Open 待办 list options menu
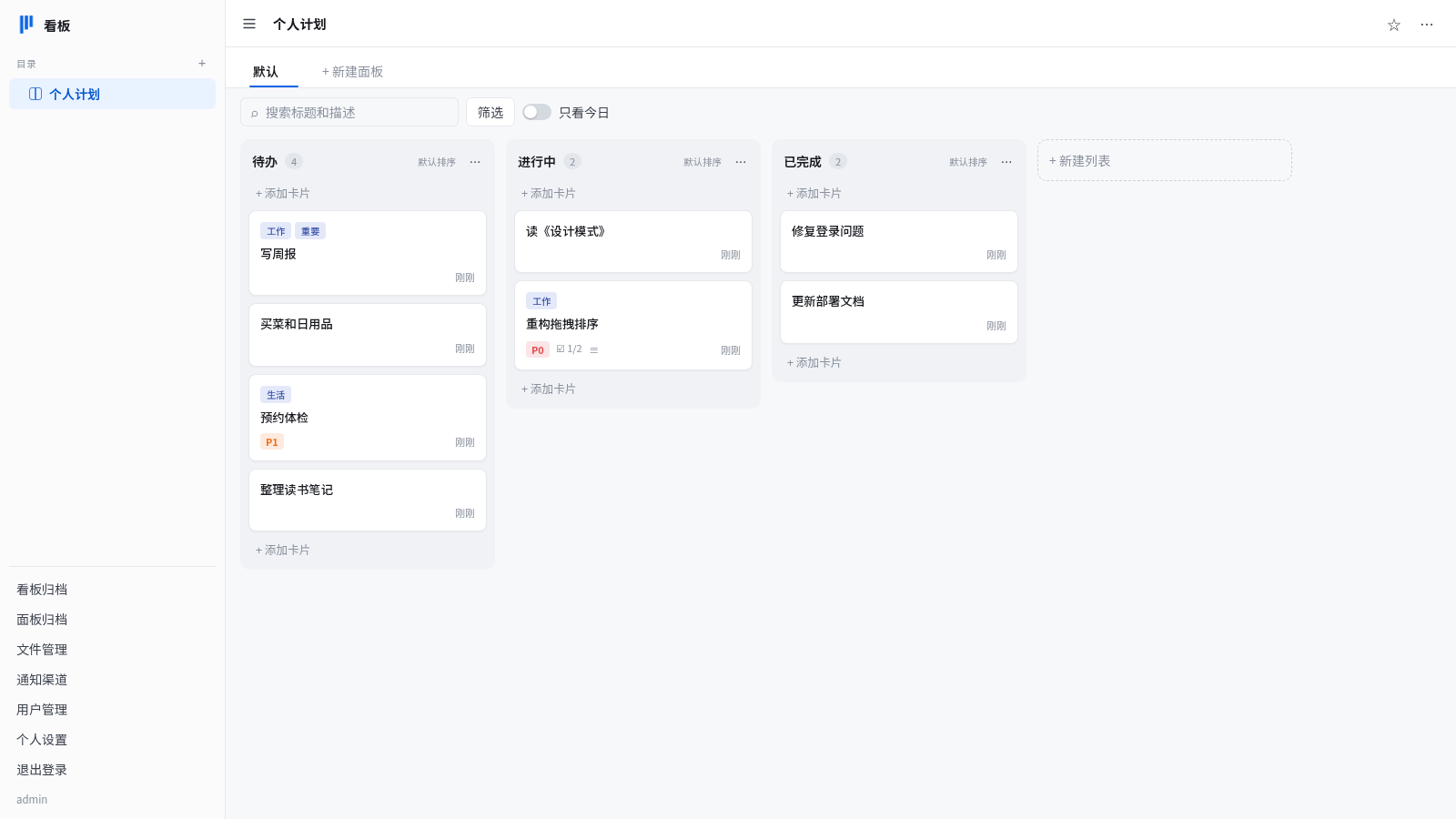This screenshot has width=1456, height=819. click(x=475, y=162)
